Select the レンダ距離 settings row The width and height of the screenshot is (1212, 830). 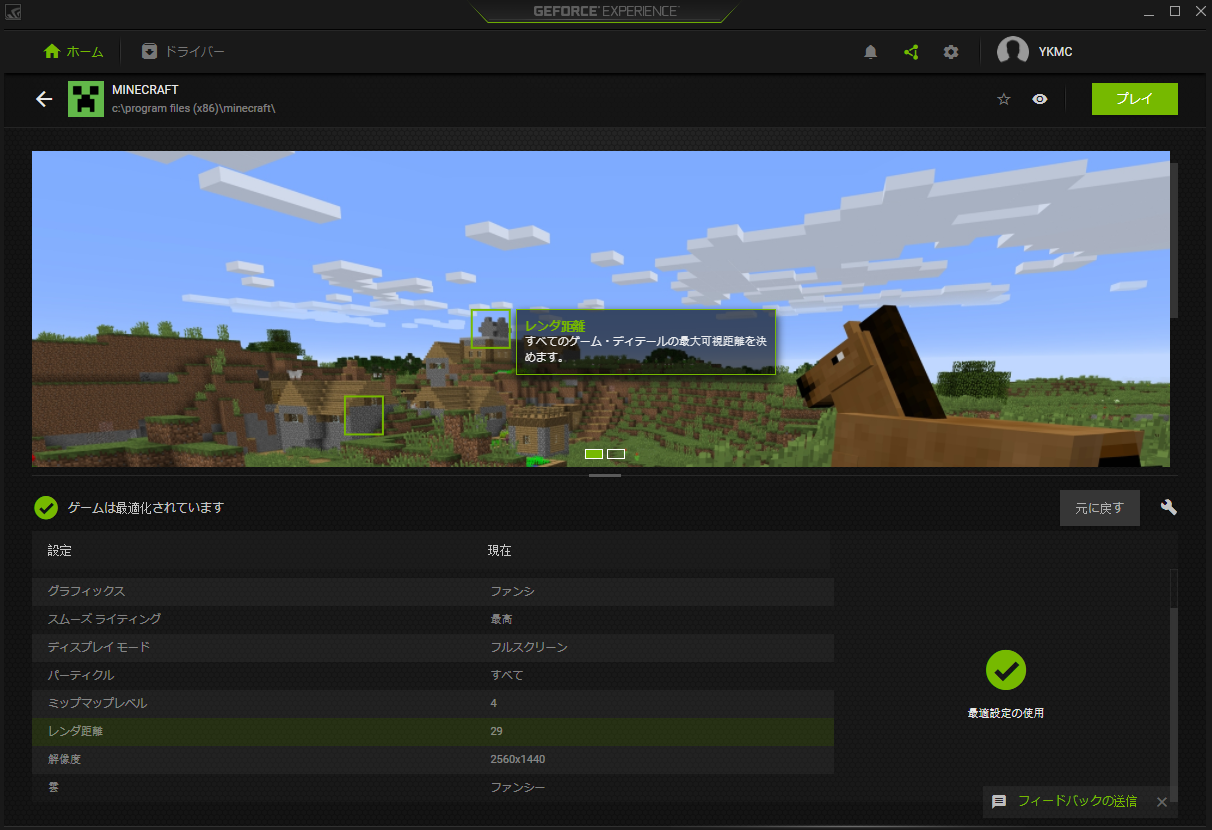coord(432,731)
